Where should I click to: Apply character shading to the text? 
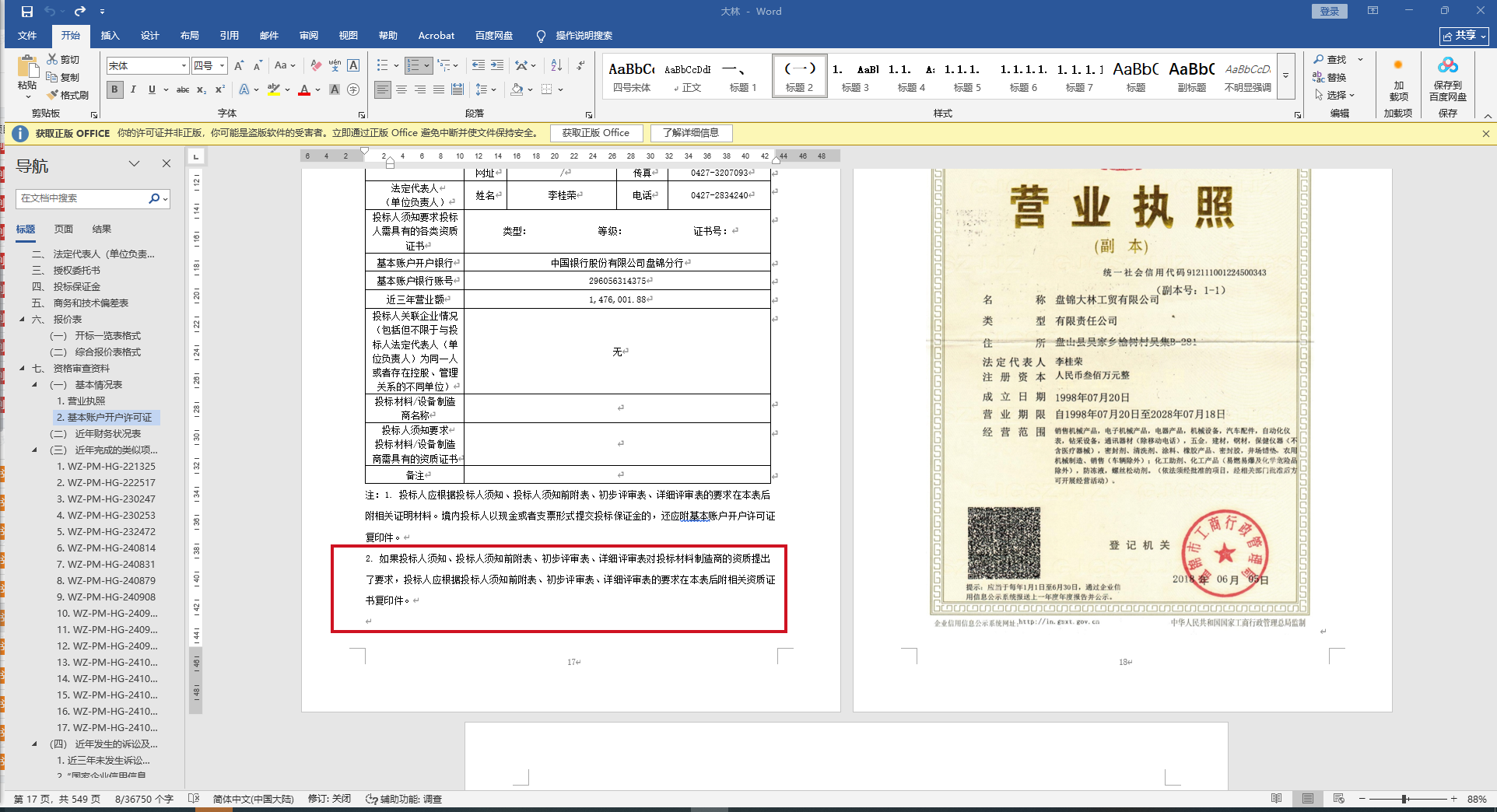pos(335,89)
